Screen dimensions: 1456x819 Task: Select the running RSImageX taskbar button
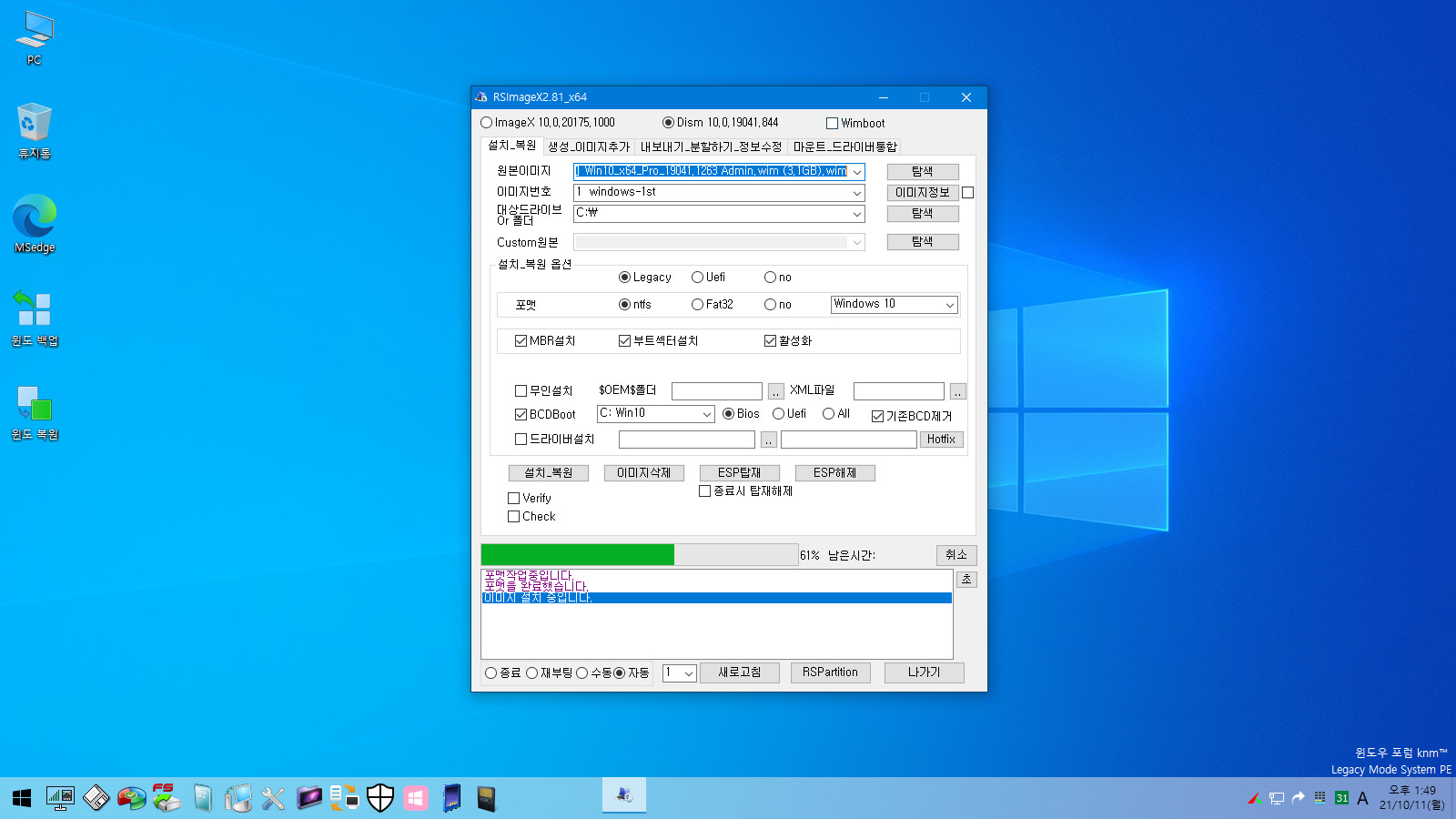pos(624,795)
